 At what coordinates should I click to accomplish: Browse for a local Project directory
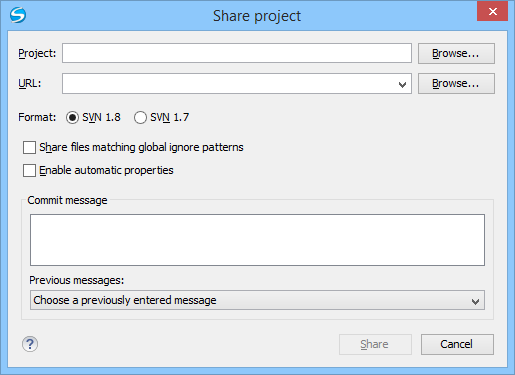pos(456,53)
